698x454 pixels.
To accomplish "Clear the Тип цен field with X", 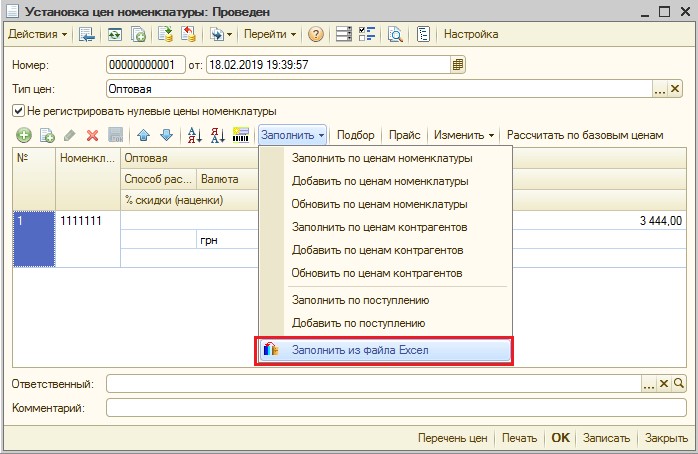I will tap(675, 89).
